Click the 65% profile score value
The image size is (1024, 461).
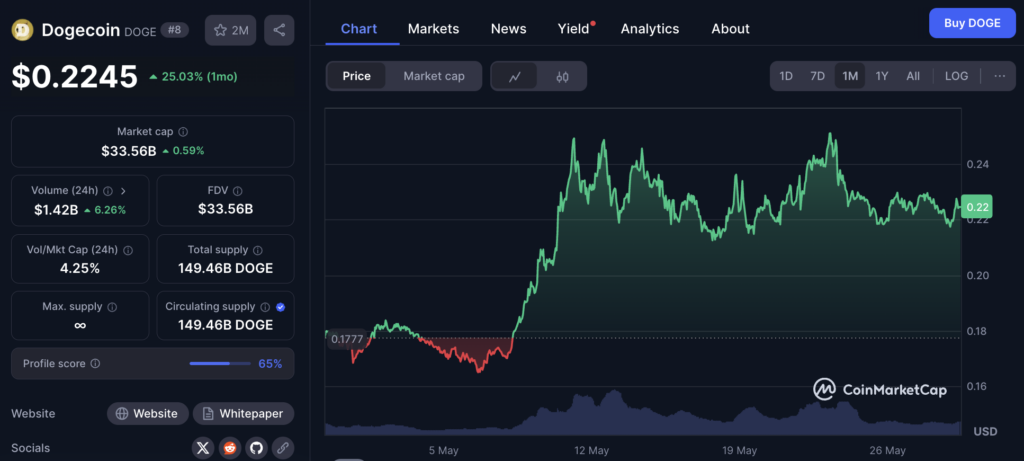[270, 364]
